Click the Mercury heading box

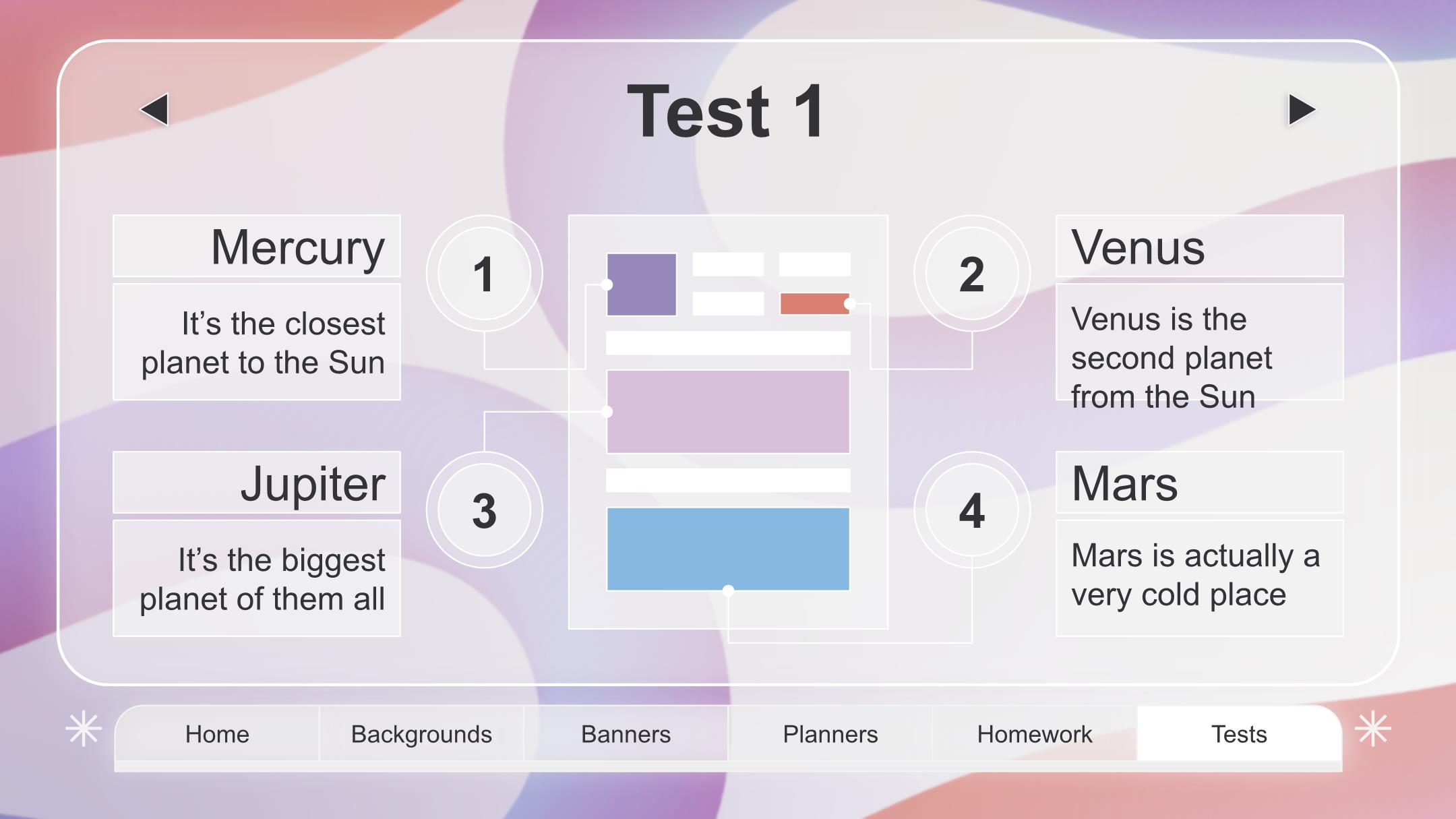257,246
